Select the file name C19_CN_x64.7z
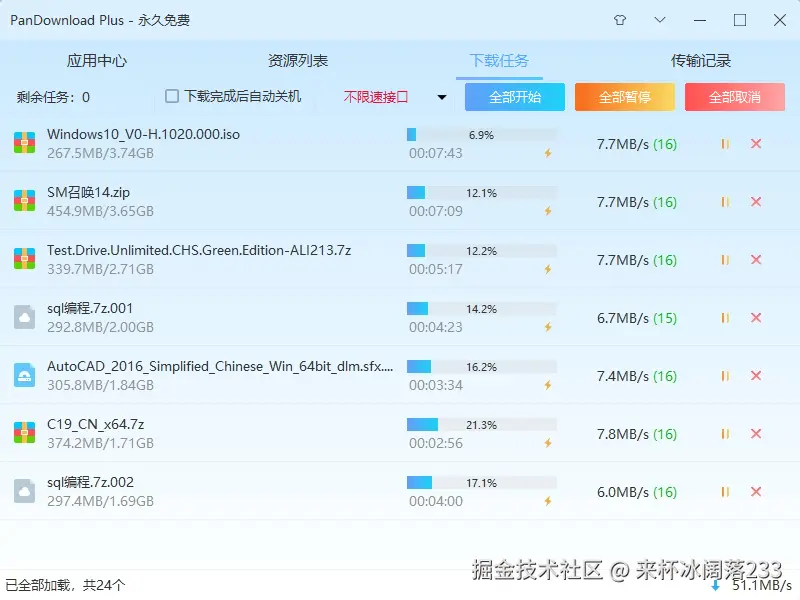This screenshot has width=800, height=600. click(x=95, y=424)
